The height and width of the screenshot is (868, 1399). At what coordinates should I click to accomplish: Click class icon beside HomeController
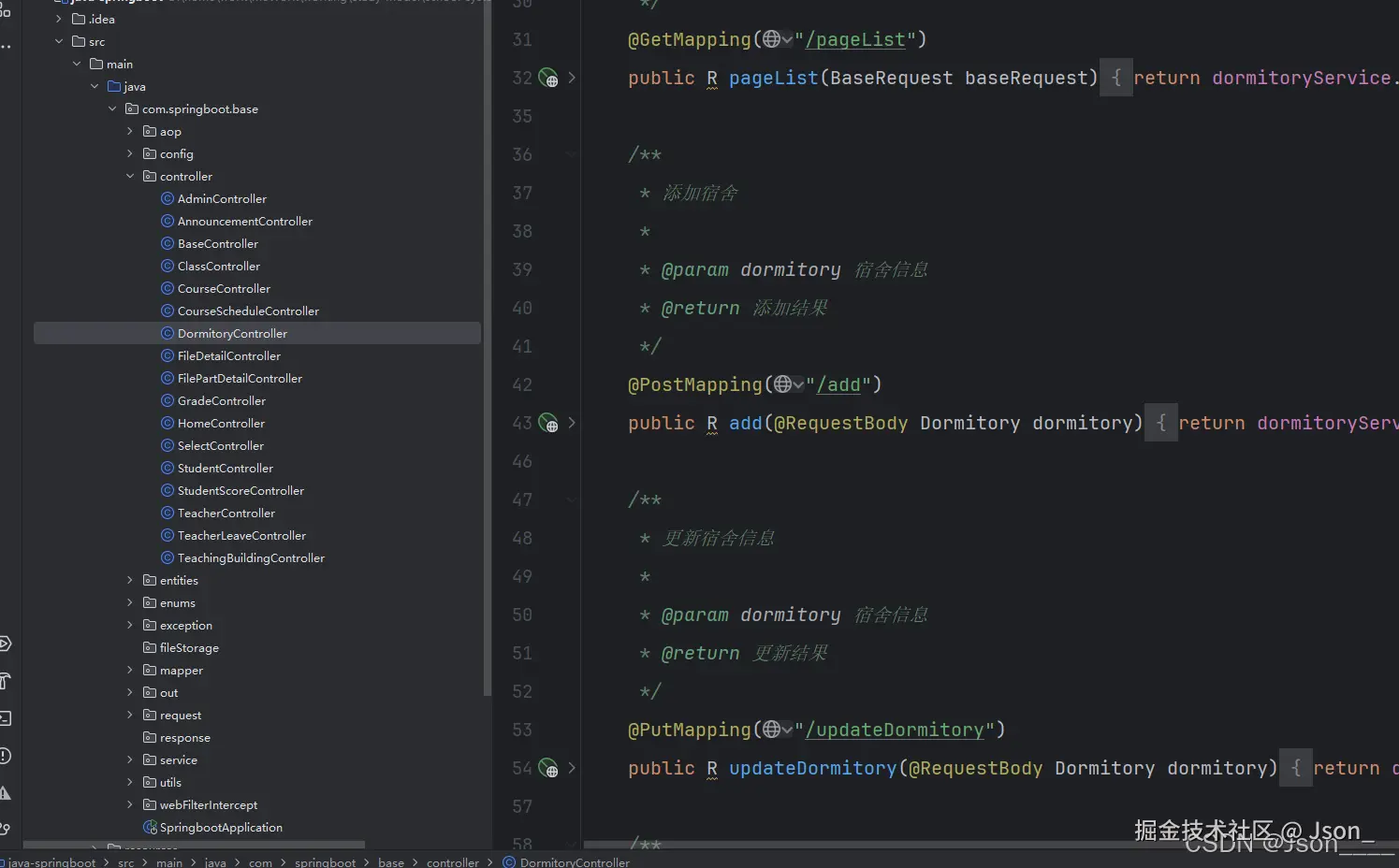point(168,423)
